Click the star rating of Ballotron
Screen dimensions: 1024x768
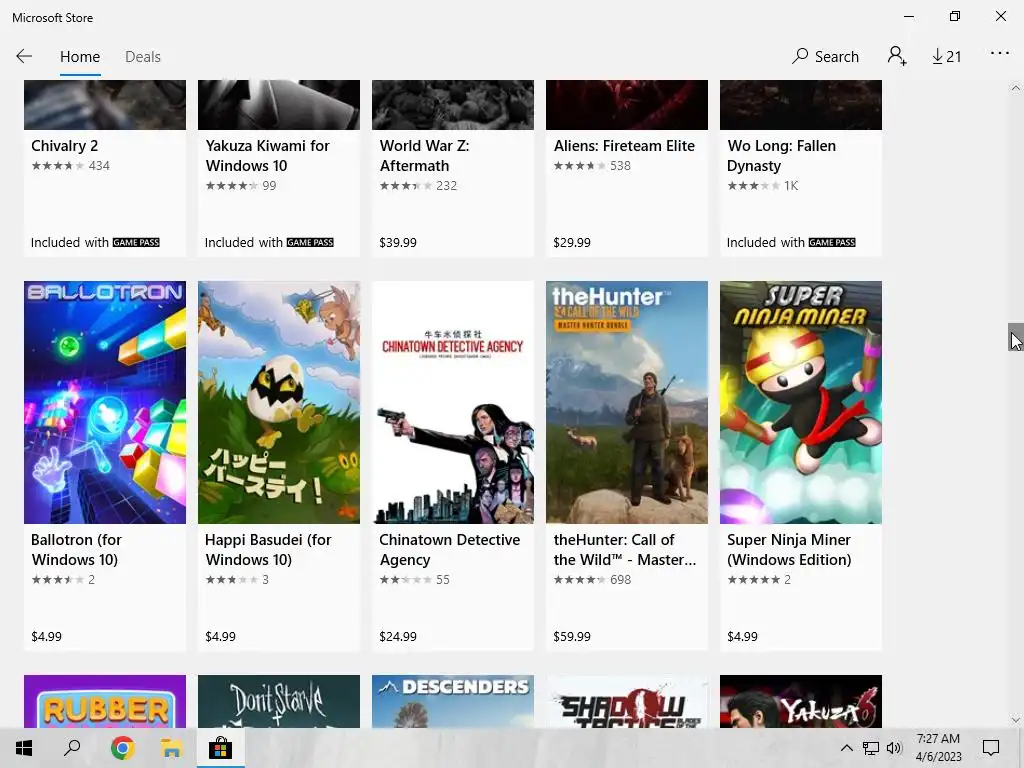[57, 579]
